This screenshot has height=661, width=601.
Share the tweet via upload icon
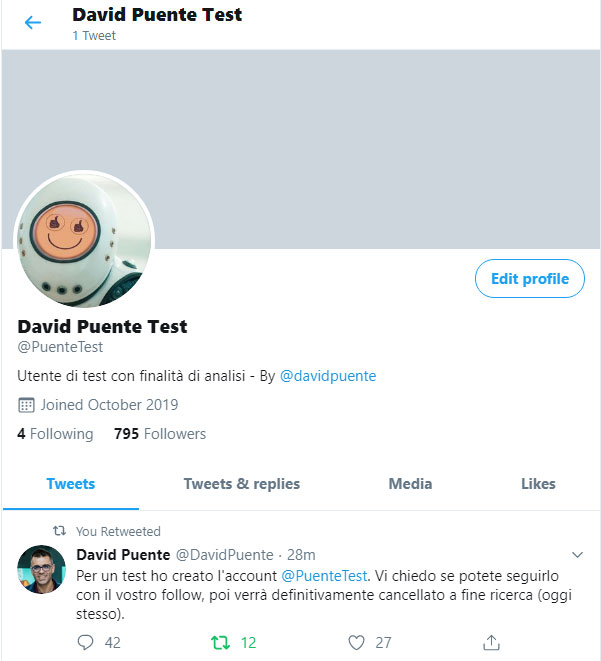click(491, 642)
